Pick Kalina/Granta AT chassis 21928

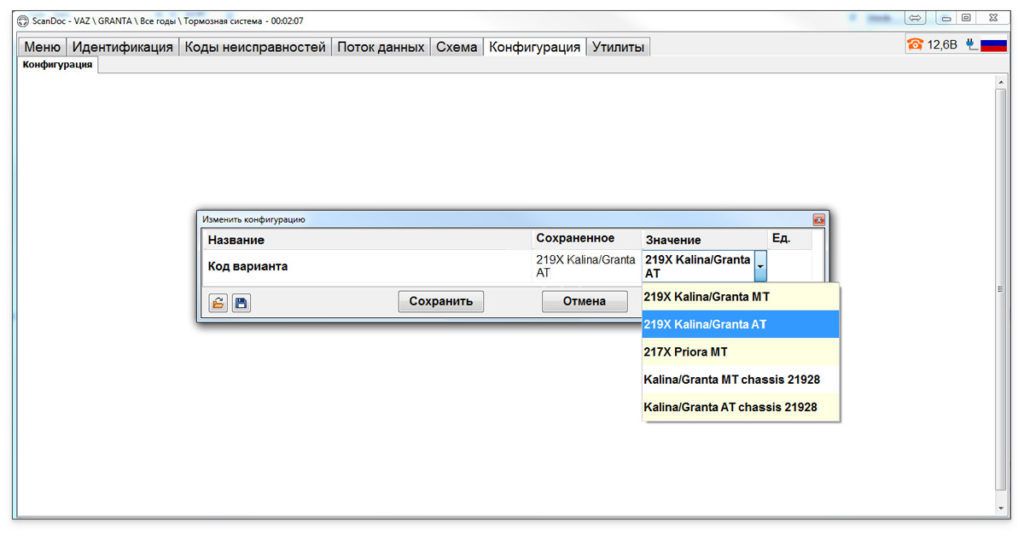tap(740, 407)
